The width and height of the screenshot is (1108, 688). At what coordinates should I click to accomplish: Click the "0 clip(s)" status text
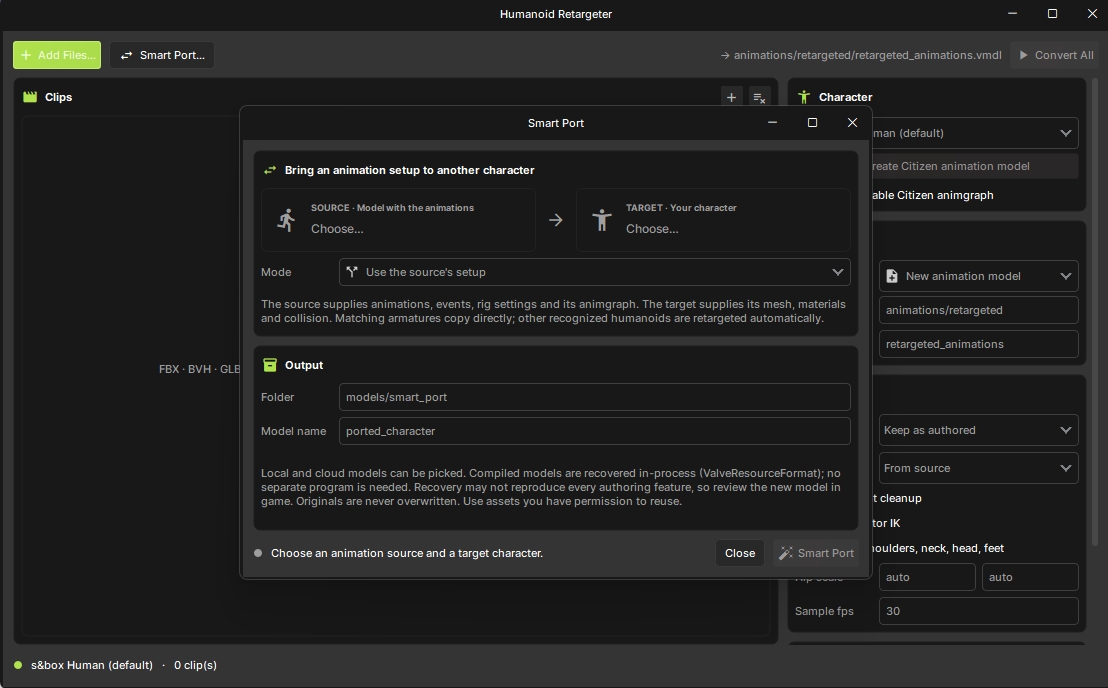[x=196, y=665]
